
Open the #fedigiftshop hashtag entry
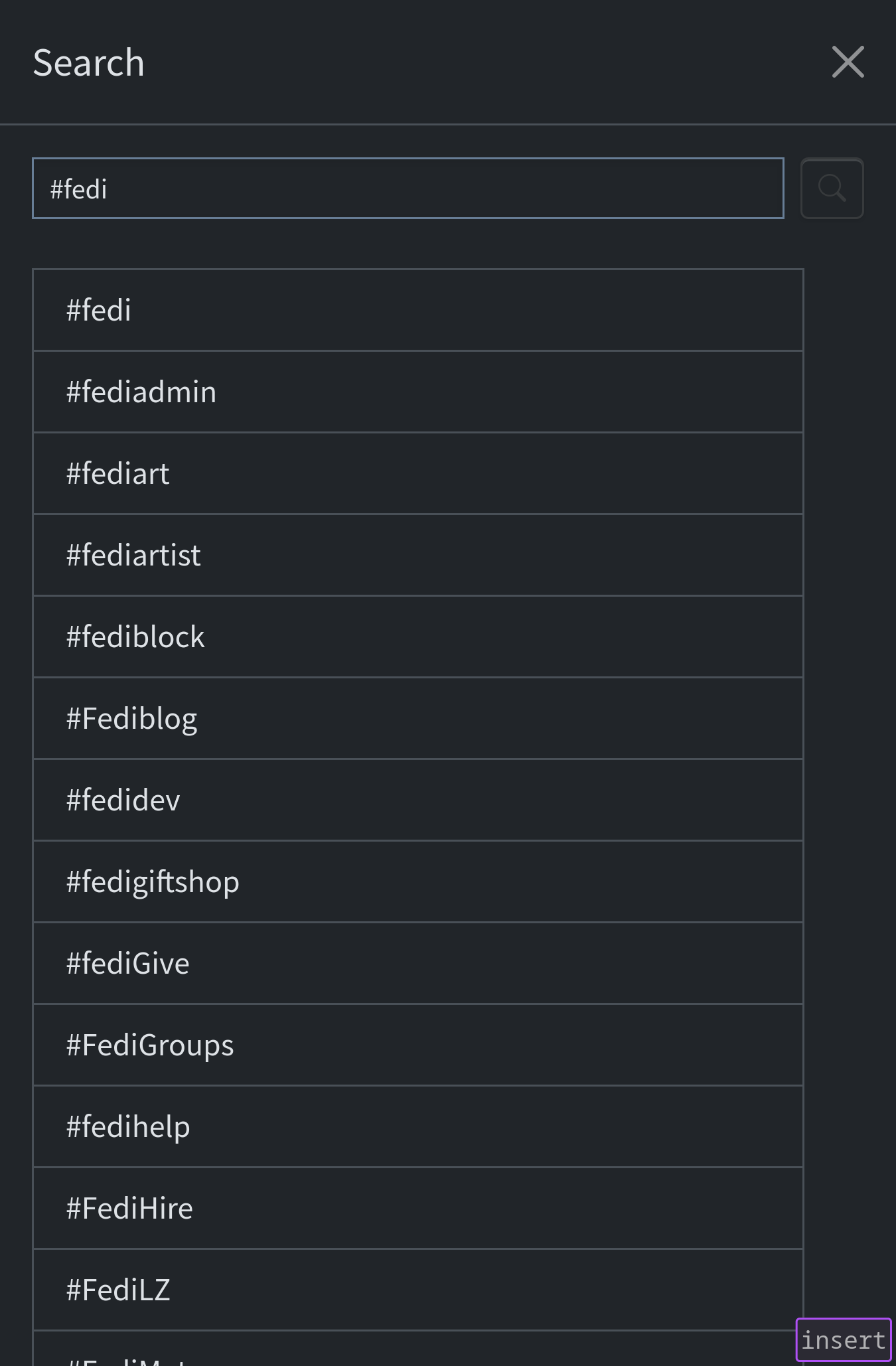(x=418, y=881)
